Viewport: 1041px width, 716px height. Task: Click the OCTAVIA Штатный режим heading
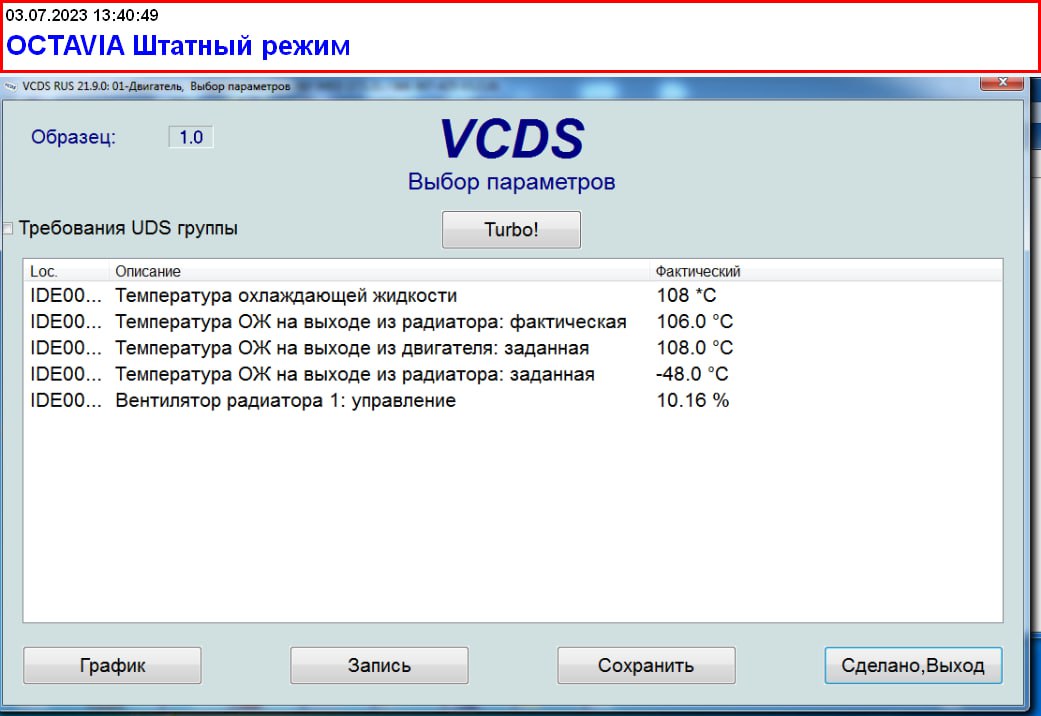[178, 46]
